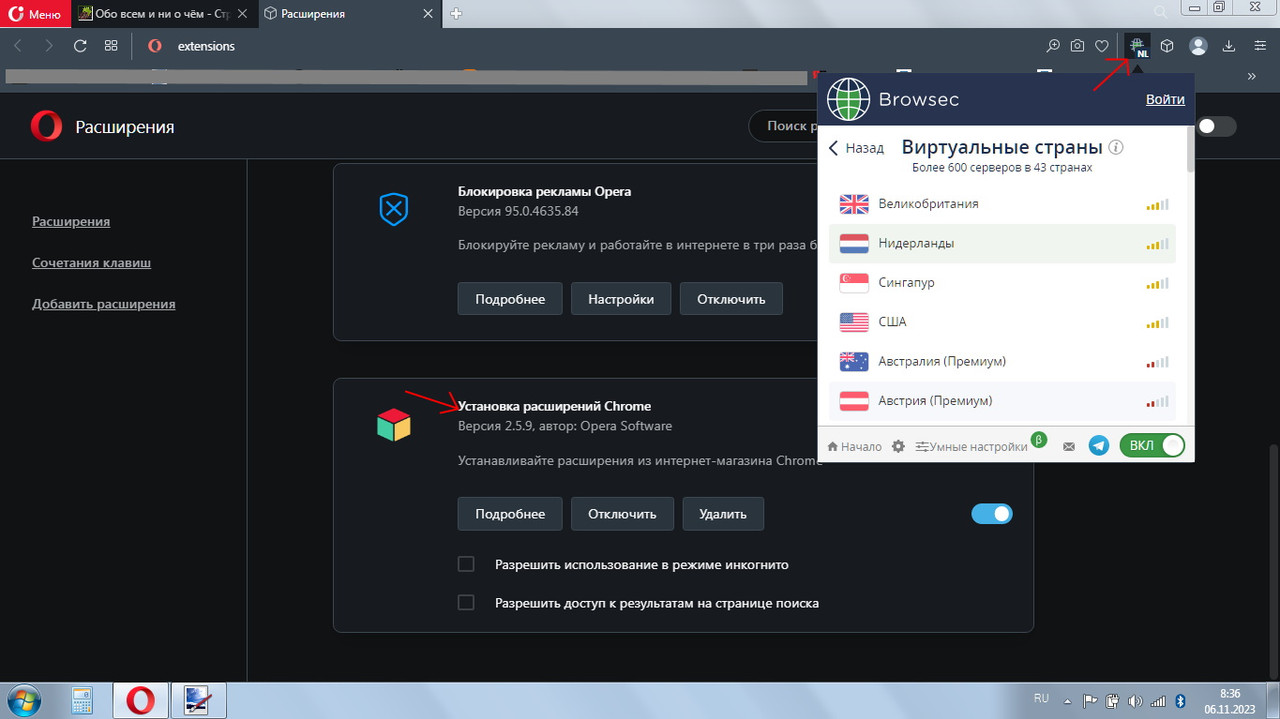Open Speed Dial start page grid icon
Screen dimensions: 1280x719
111,46
